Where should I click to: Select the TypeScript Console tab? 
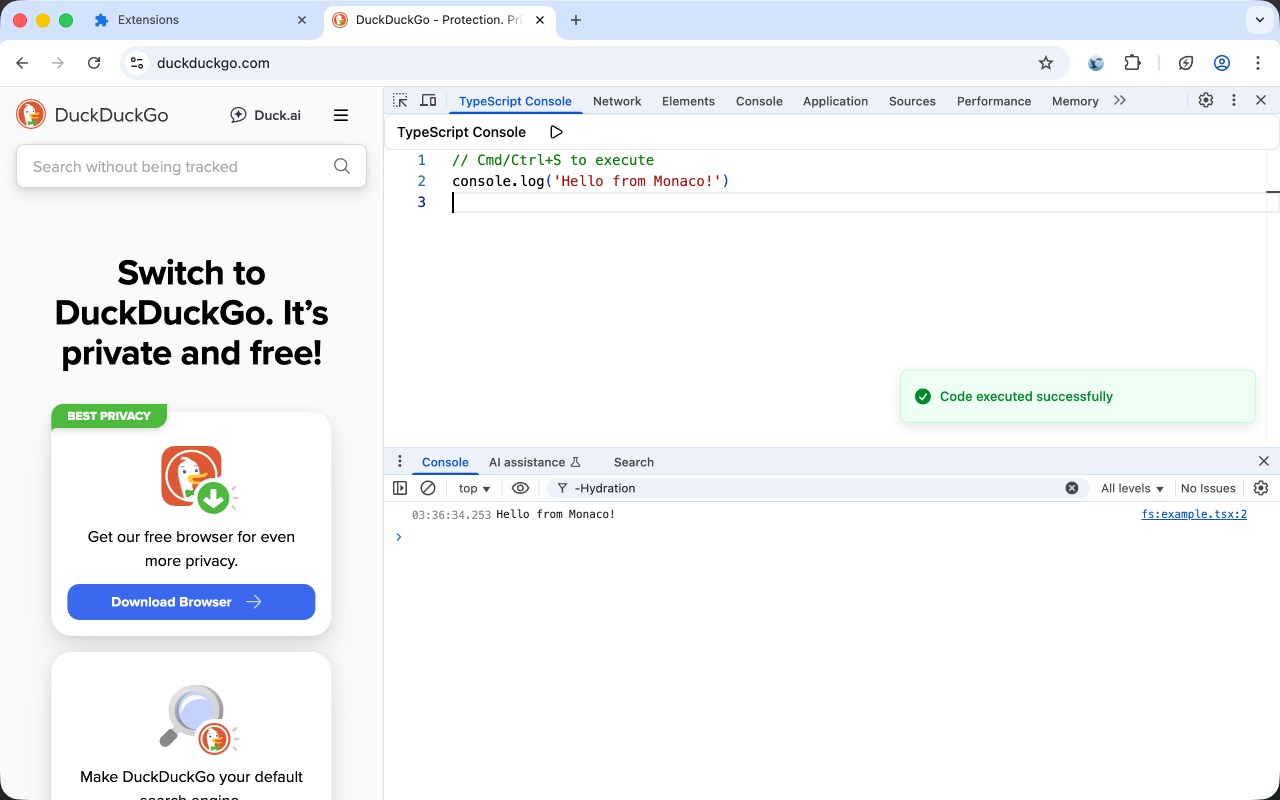[x=515, y=101]
